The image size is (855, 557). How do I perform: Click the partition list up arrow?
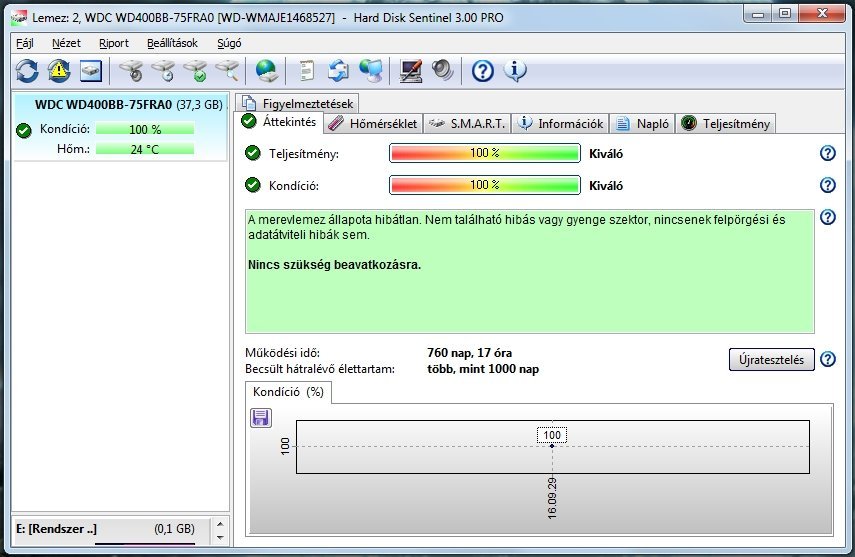point(220,525)
